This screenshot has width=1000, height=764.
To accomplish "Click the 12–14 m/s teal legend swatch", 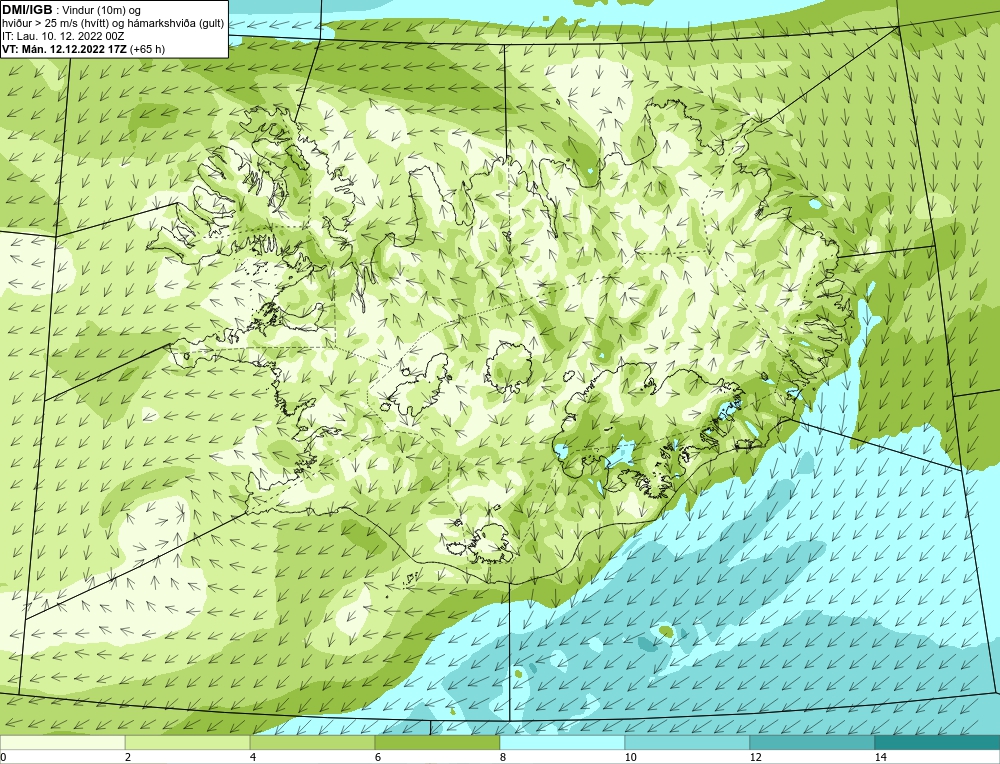I will (812, 742).
